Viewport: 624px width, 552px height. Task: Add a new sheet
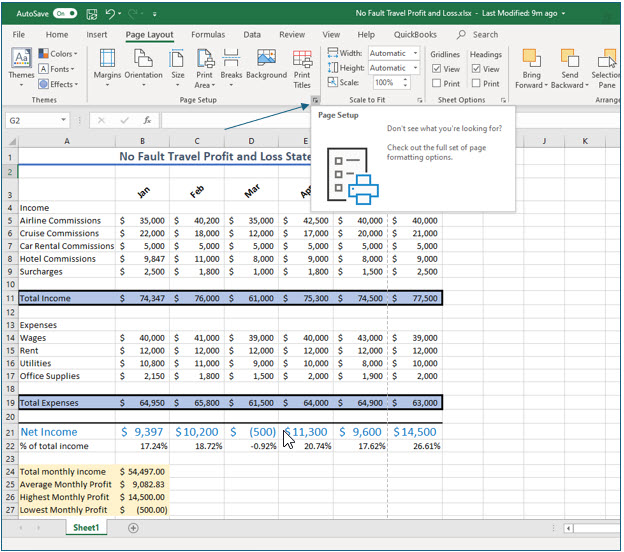click(x=133, y=528)
